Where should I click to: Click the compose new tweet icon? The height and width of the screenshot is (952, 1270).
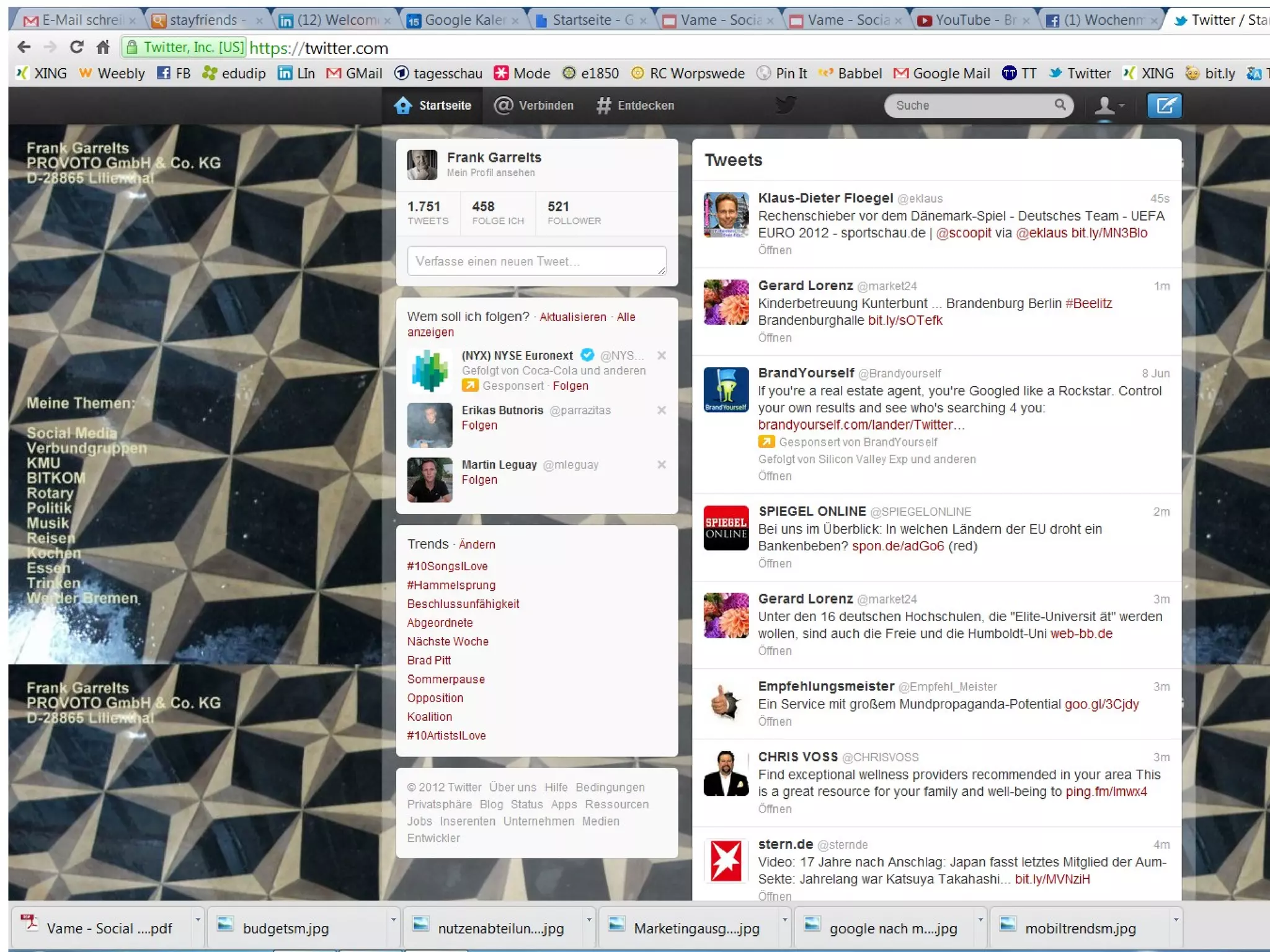click(x=1163, y=105)
